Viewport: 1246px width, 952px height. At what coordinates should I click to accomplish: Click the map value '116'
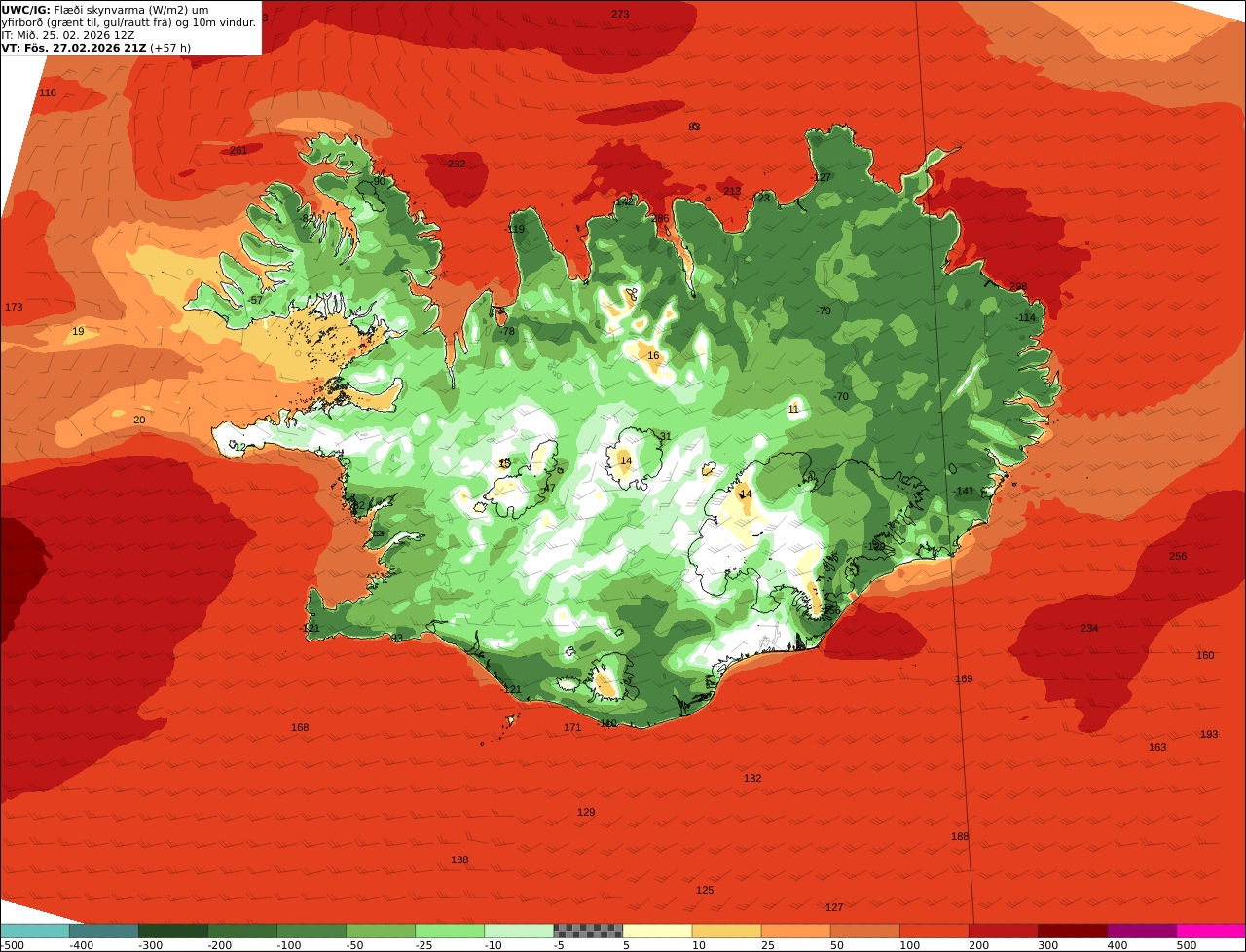(48, 92)
